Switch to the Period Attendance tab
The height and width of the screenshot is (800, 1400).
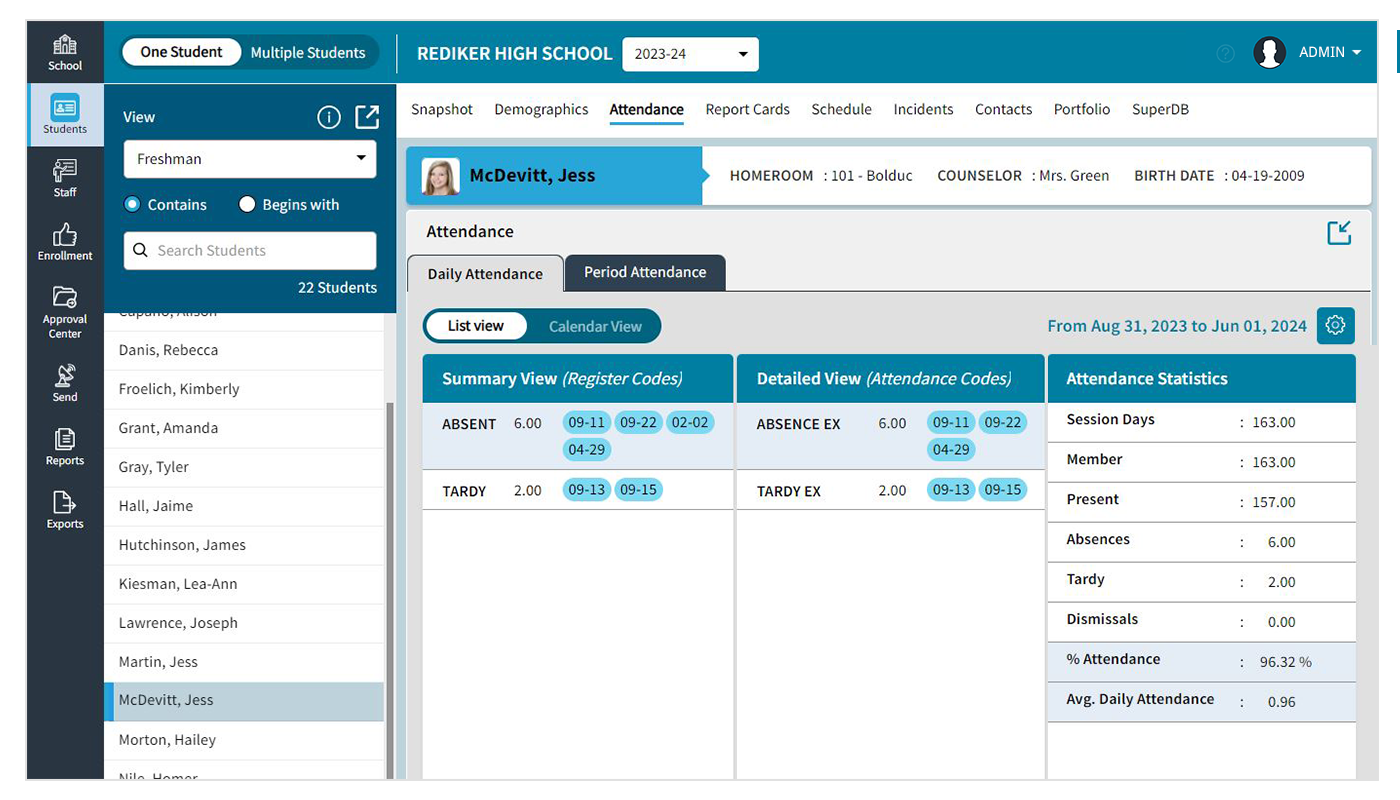pos(645,272)
